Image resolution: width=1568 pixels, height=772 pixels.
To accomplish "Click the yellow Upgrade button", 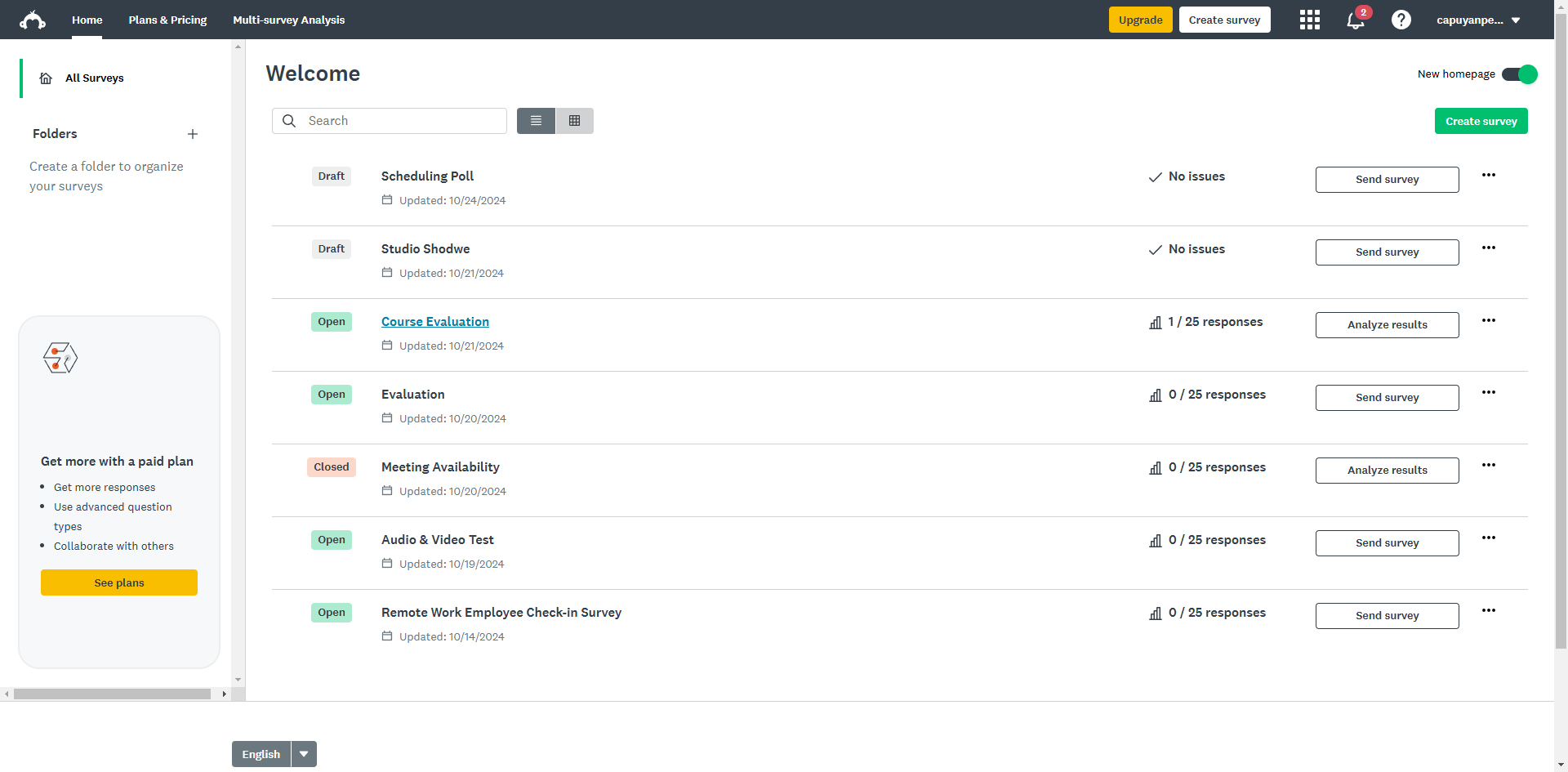I will pyautogui.click(x=1140, y=20).
